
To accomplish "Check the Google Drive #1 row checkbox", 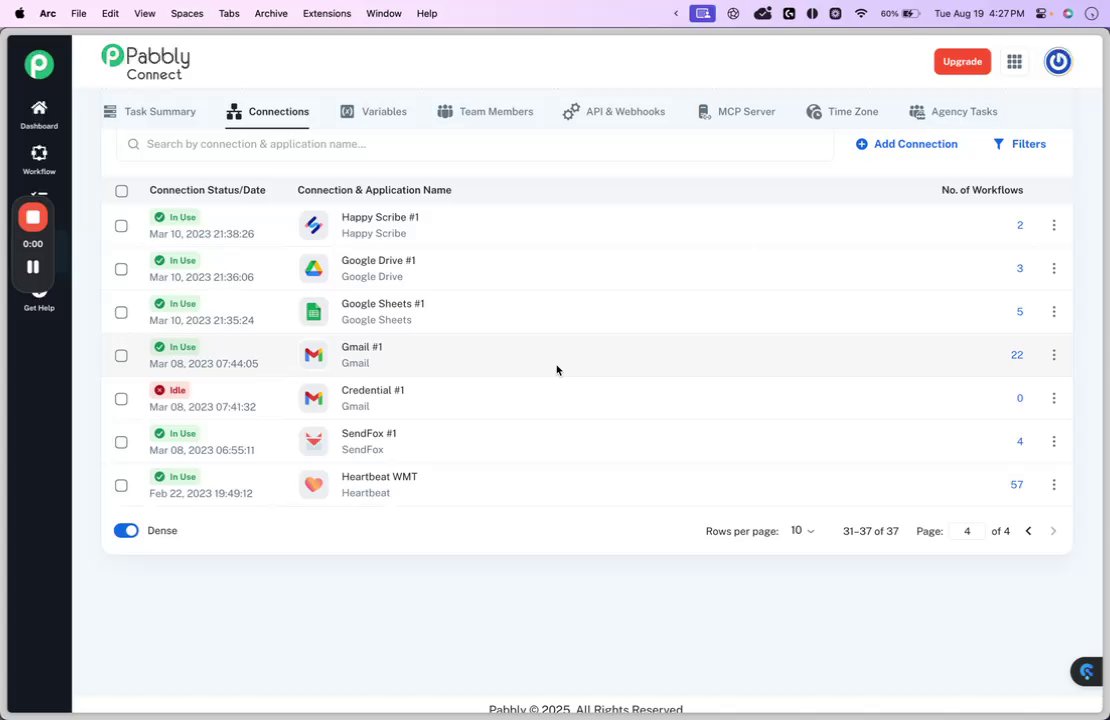I will (122, 269).
